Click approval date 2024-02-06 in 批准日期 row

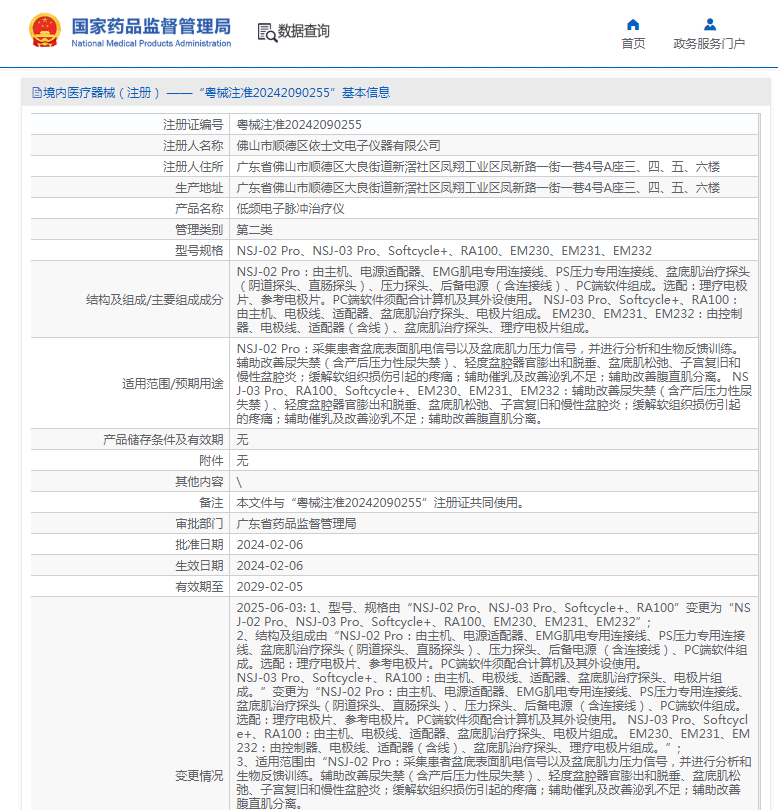pyautogui.click(x=270, y=544)
